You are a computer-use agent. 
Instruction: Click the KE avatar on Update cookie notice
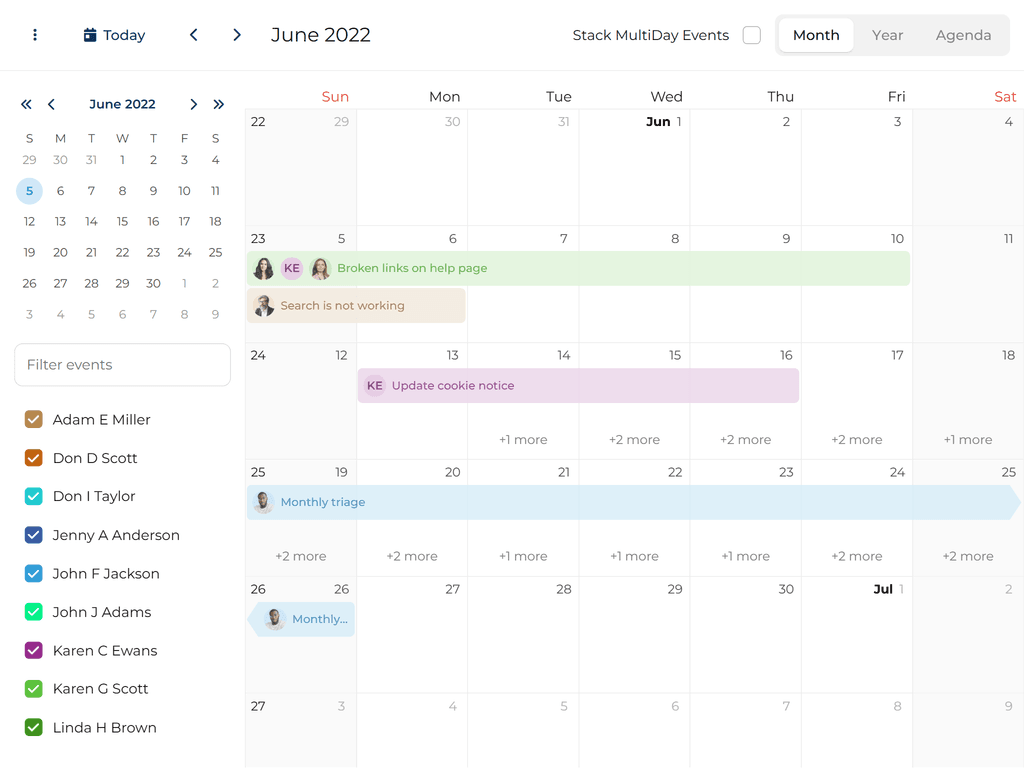(x=374, y=385)
